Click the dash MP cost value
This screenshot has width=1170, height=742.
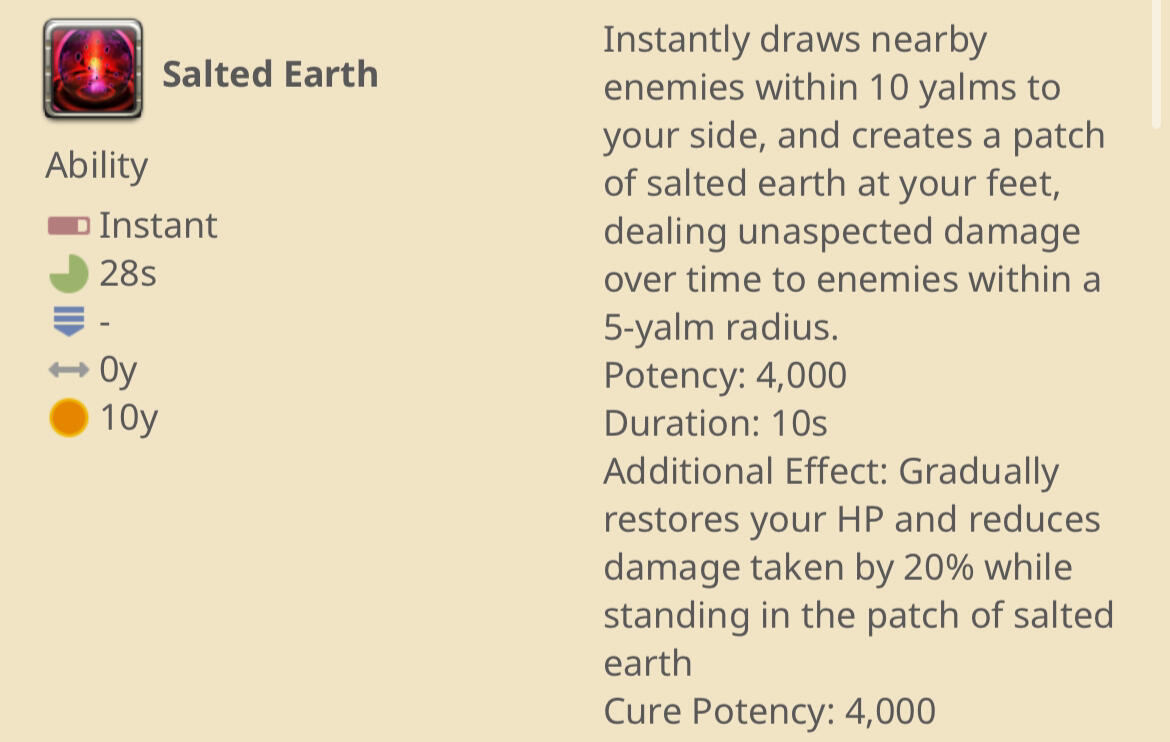pyautogui.click(x=105, y=323)
